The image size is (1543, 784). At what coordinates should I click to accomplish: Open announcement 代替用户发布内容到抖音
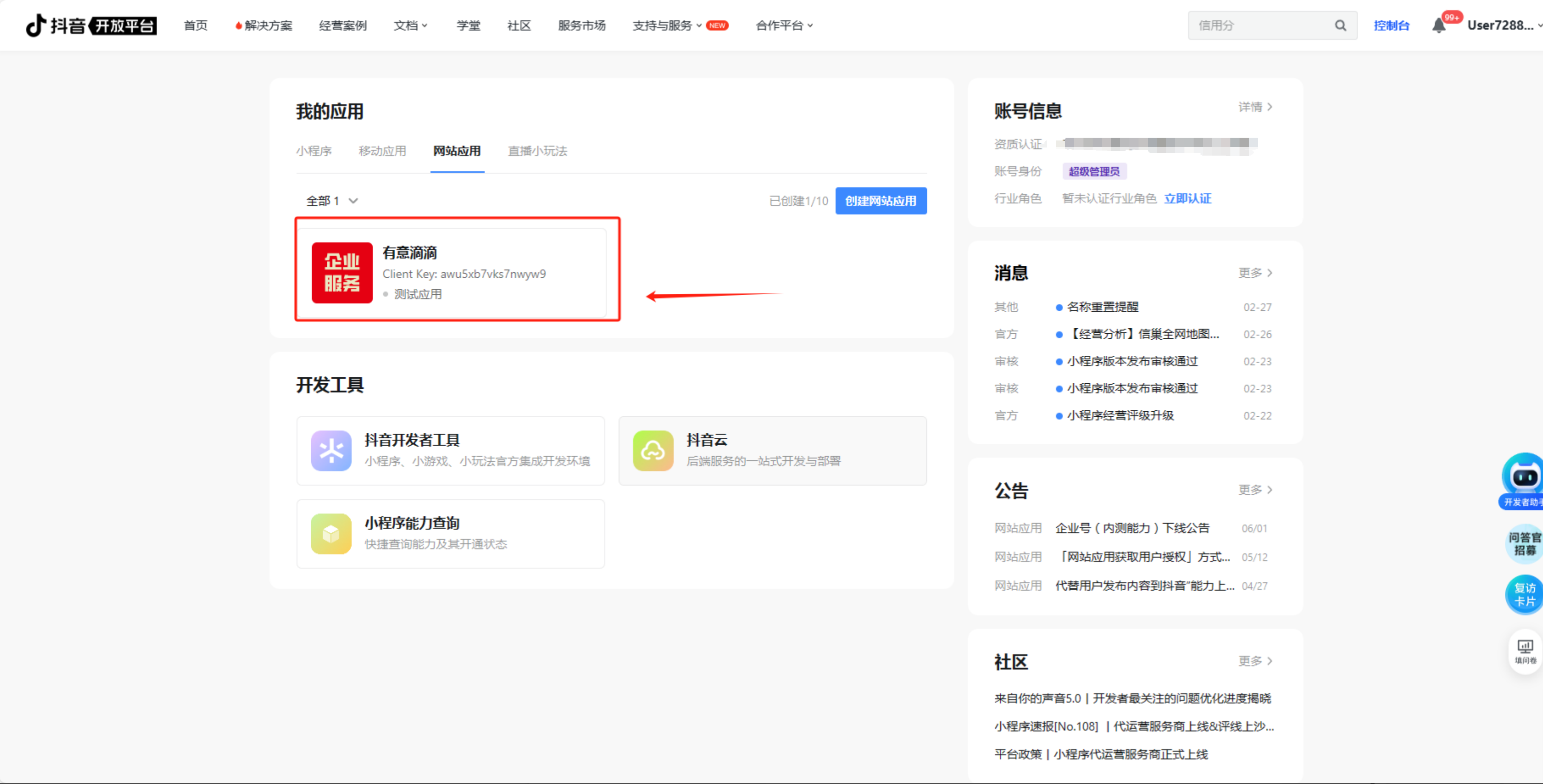click(x=1145, y=585)
